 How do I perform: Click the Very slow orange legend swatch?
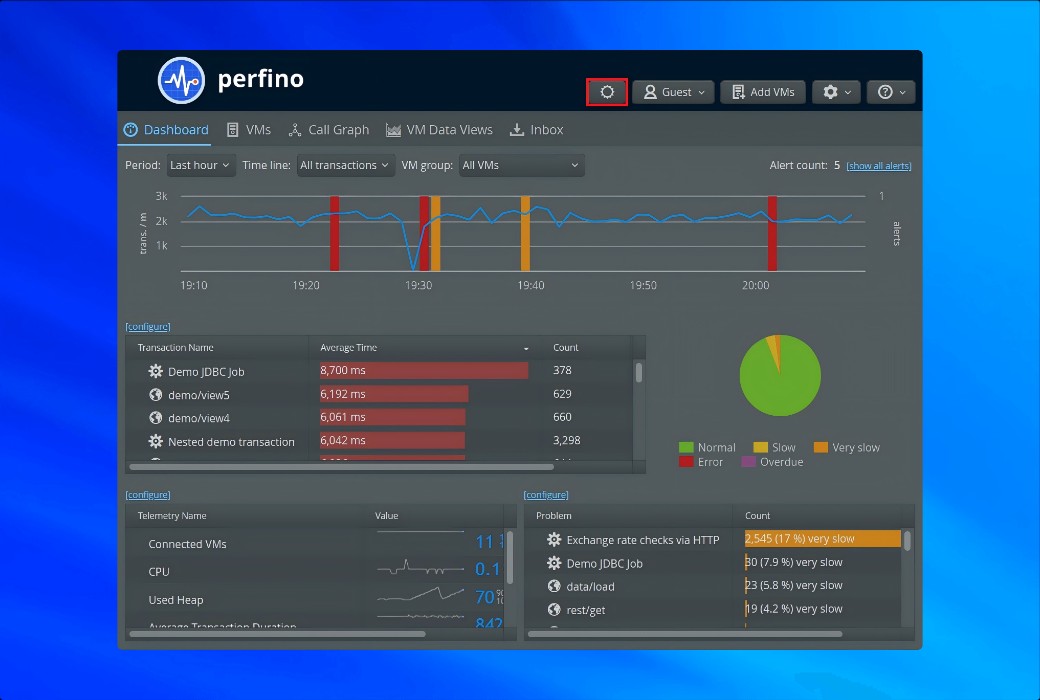(820, 447)
